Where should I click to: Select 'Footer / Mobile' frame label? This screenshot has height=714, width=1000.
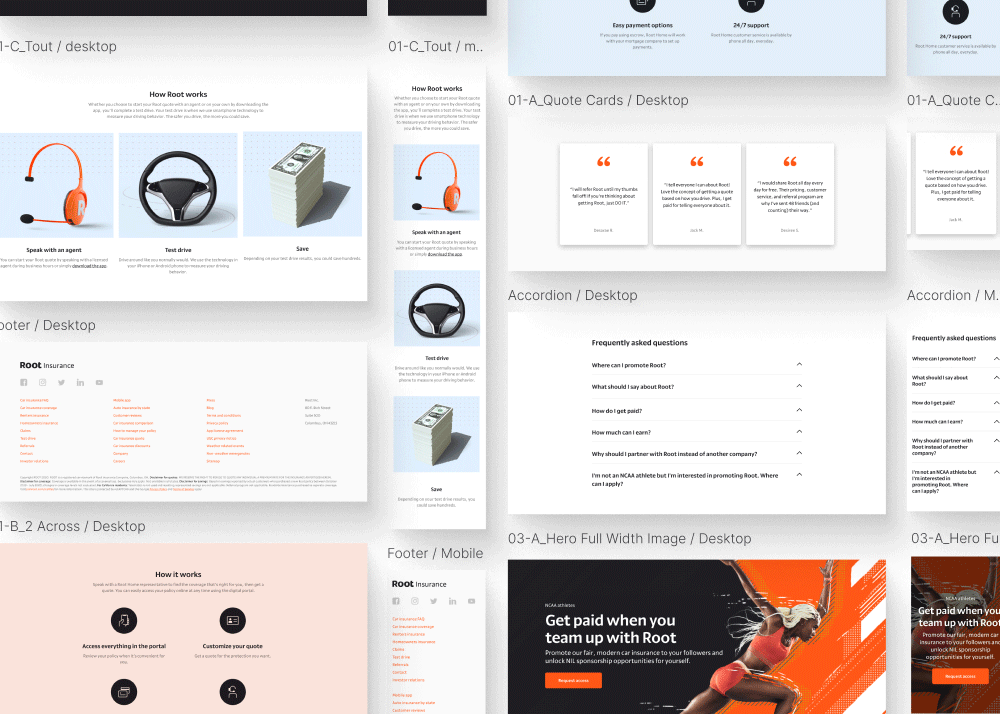435,553
